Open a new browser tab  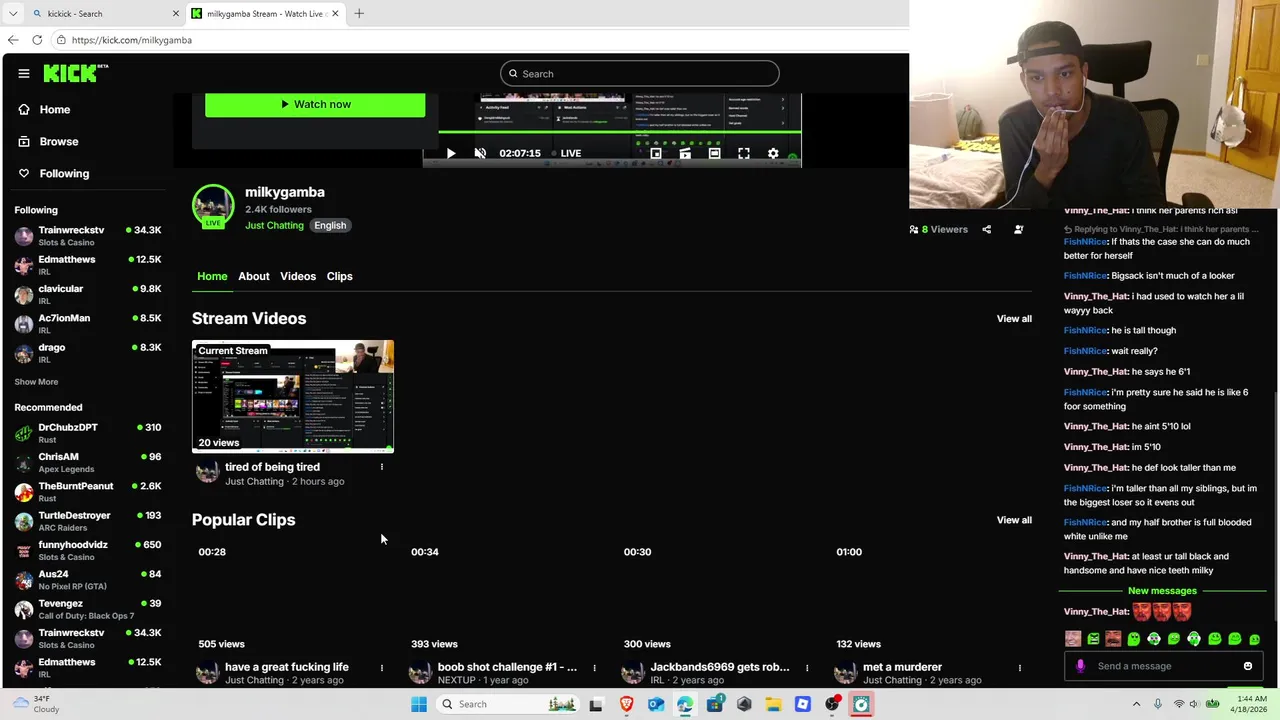tap(359, 14)
